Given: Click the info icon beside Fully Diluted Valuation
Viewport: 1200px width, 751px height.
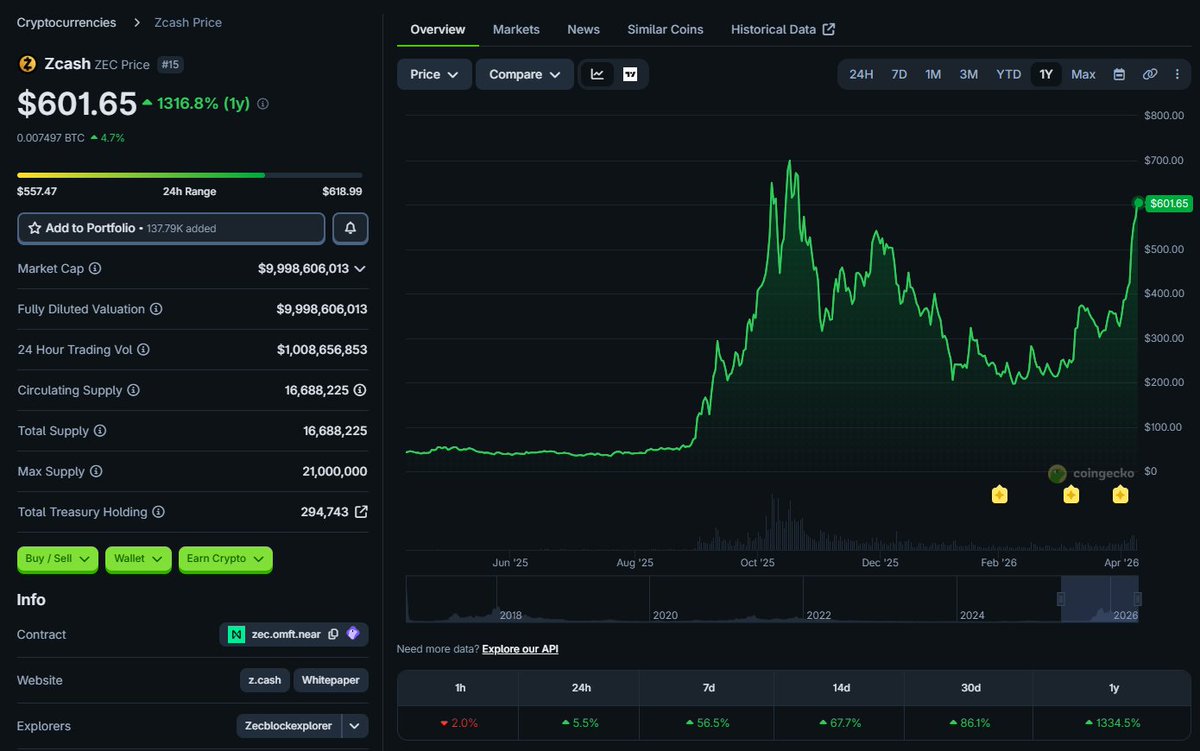Looking at the screenshot, I should tap(156, 309).
